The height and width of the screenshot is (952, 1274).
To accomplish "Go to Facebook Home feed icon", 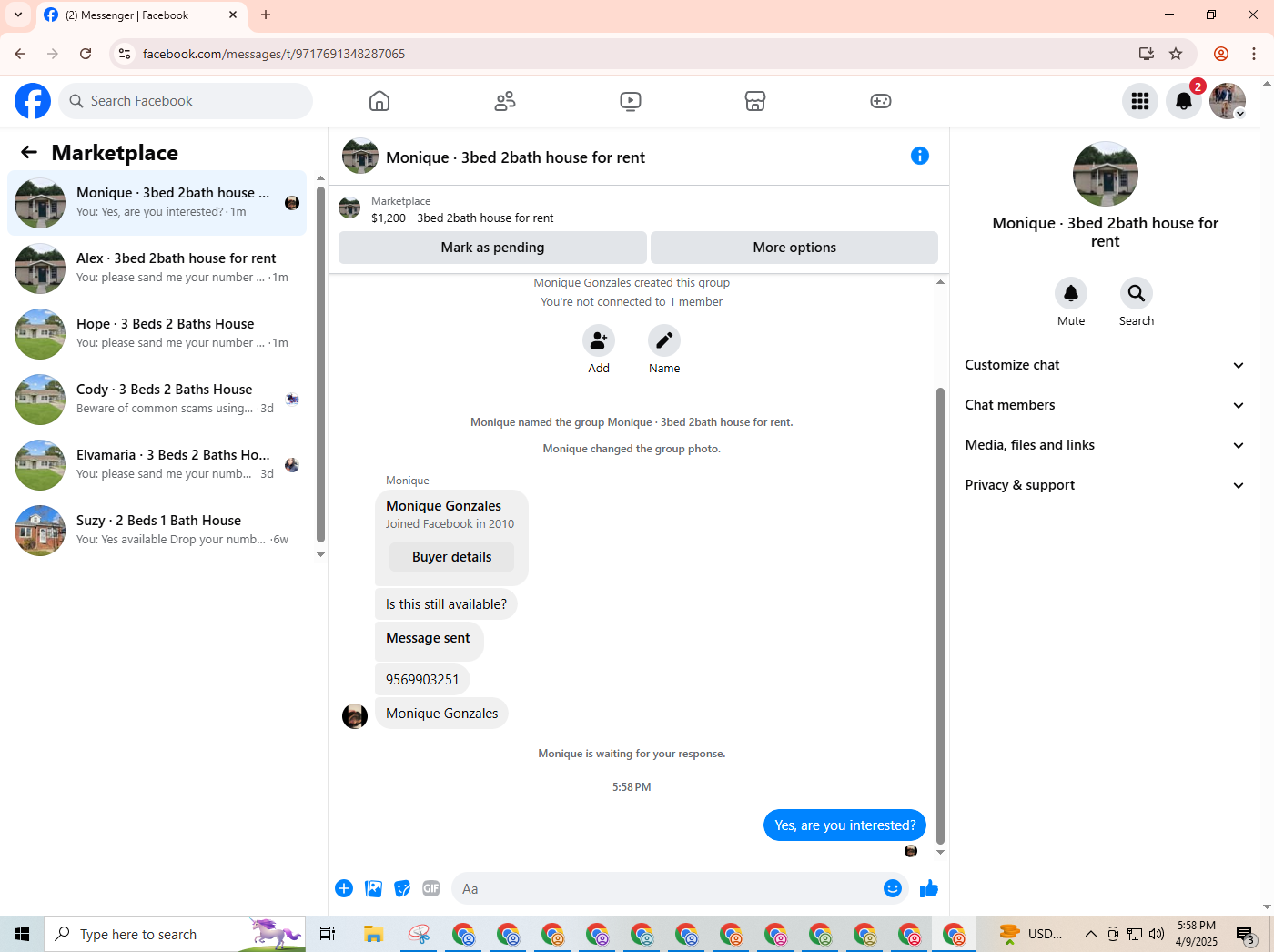I will point(379,101).
